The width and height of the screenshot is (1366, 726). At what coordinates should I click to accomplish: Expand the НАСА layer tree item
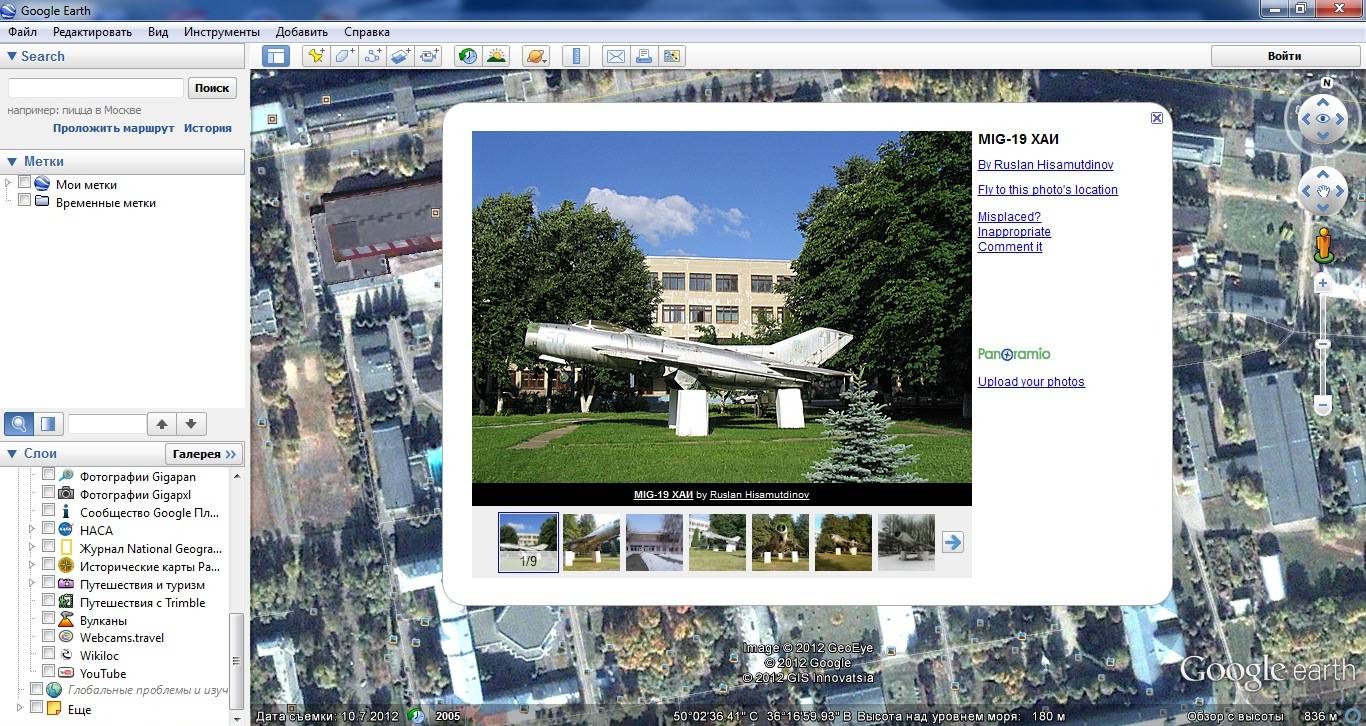[x=33, y=530]
